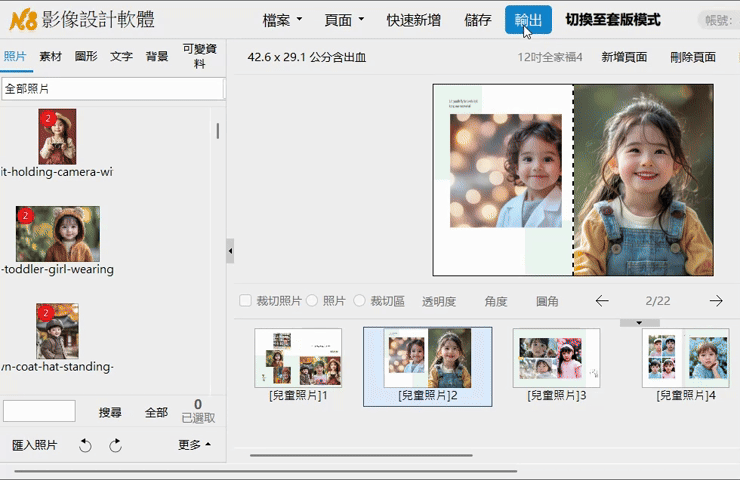Click the page strip horizontal scrollbar
The image size is (740, 480).
[x=361, y=455]
